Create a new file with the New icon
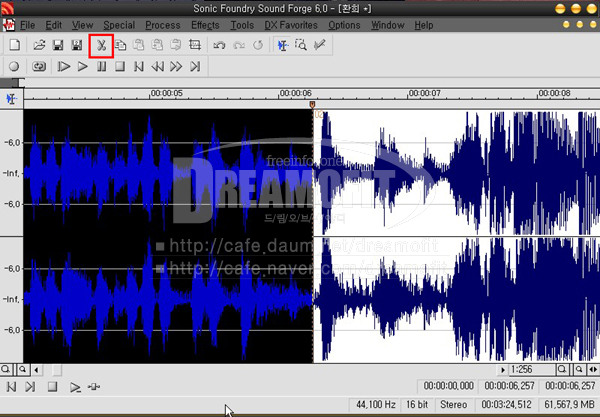 click(x=15, y=45)
